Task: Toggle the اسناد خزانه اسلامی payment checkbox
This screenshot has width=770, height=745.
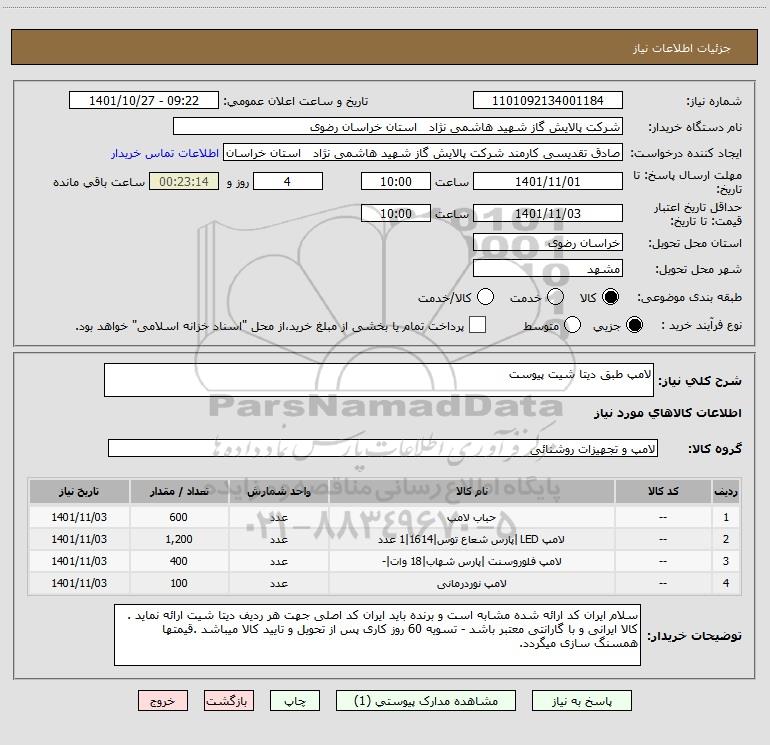Action: click(x=477, y=325)
